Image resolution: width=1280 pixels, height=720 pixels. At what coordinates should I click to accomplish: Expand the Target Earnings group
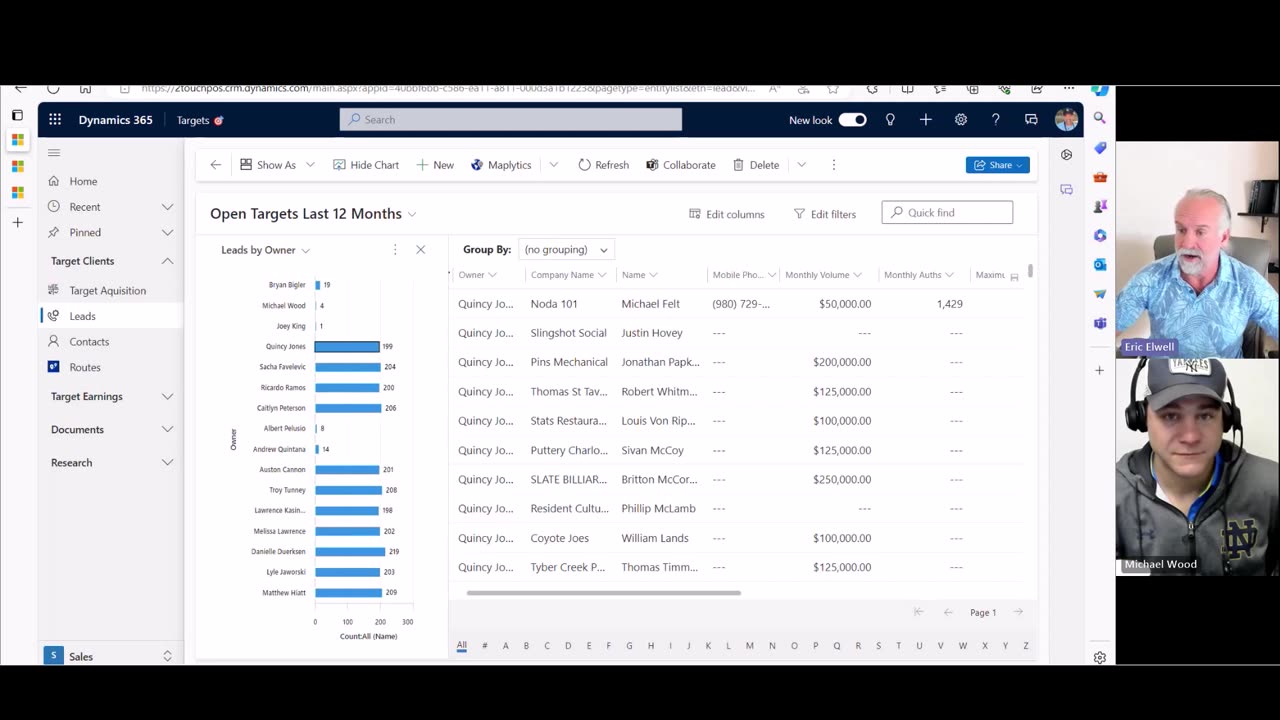click(x=167, y=397)
